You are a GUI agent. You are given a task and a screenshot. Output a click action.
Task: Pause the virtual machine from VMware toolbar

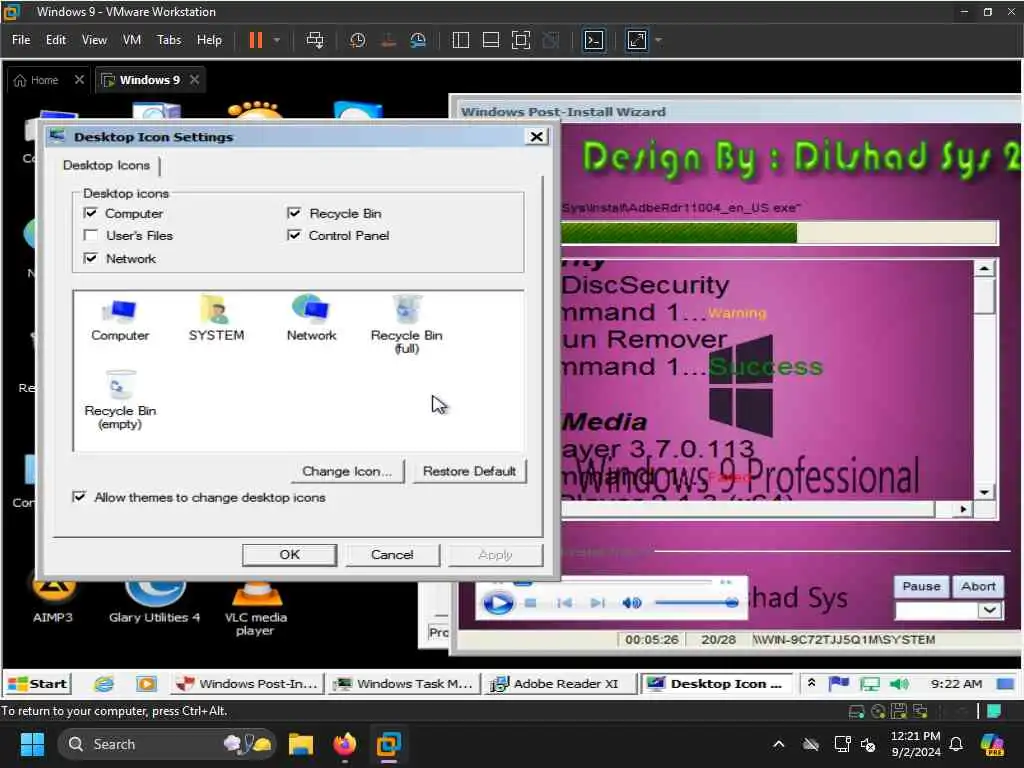[255, 40]
